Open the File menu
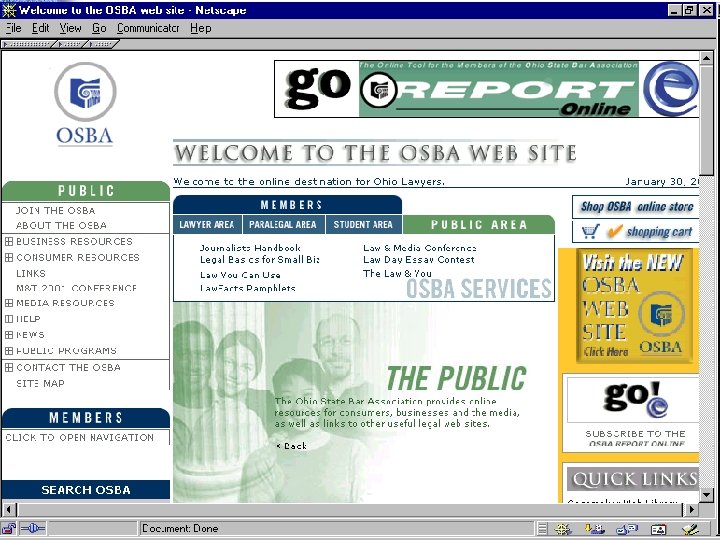Screen dimensions: 720x540 pyautogui.click(x=14, y=28)
